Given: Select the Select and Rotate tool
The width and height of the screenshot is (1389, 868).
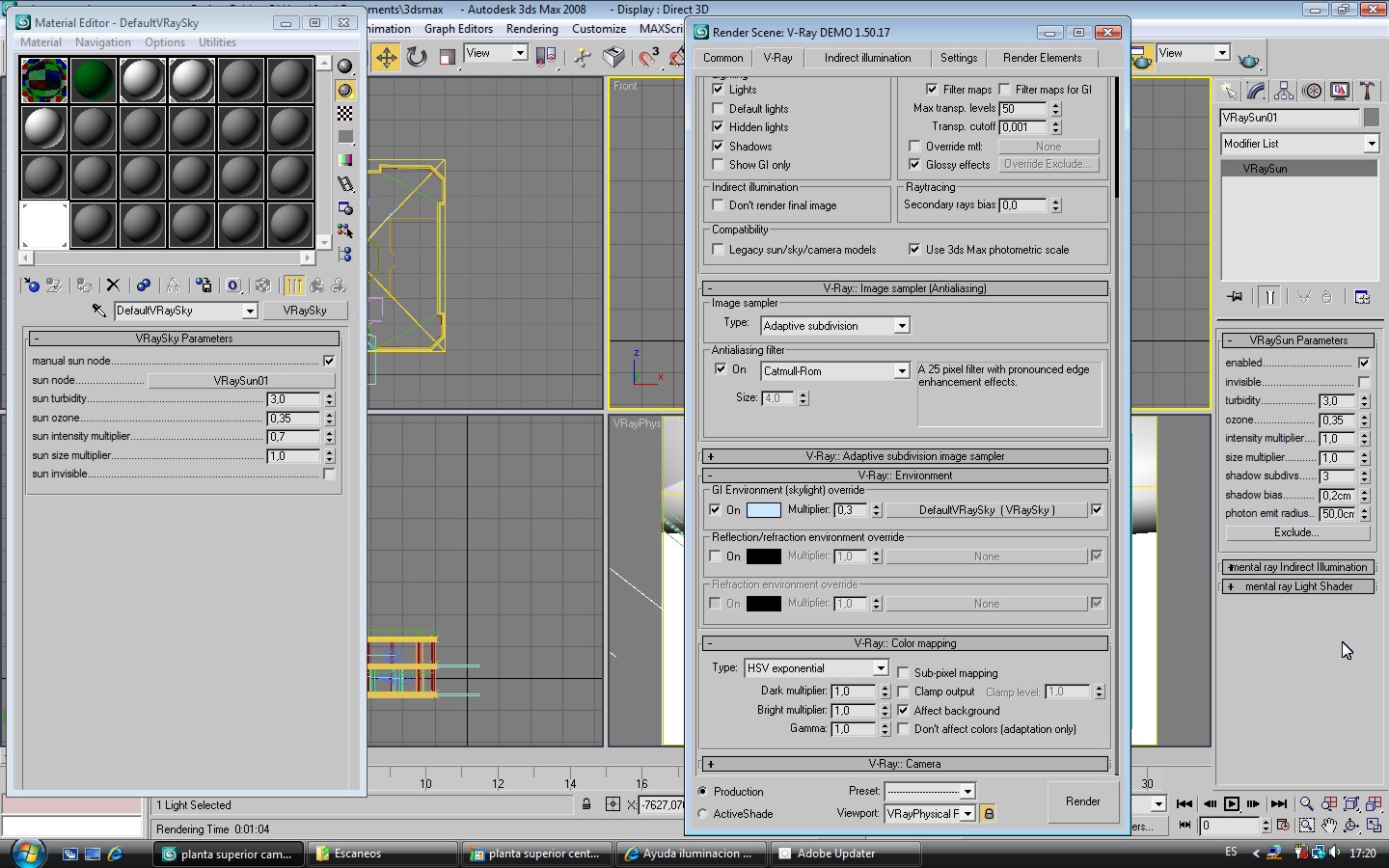Looking at the screenshot, I should point(417,57).
